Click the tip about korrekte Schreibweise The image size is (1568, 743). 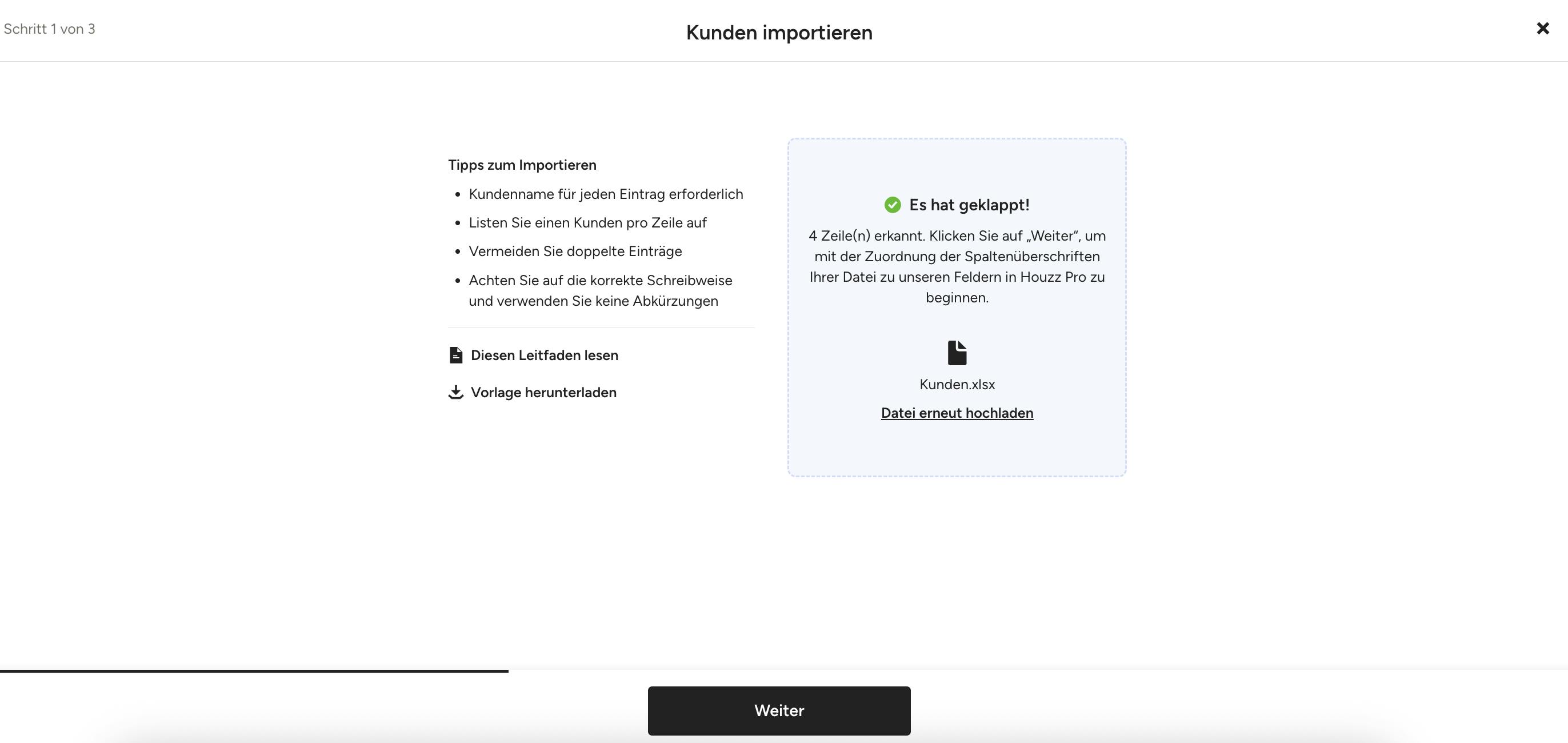pos(600,290)
